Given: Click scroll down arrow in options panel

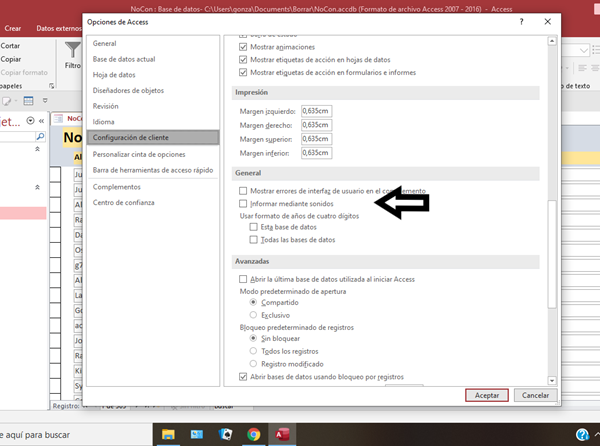Looking at the screenshot, I should pyautogui.click(x=552, y=381).
